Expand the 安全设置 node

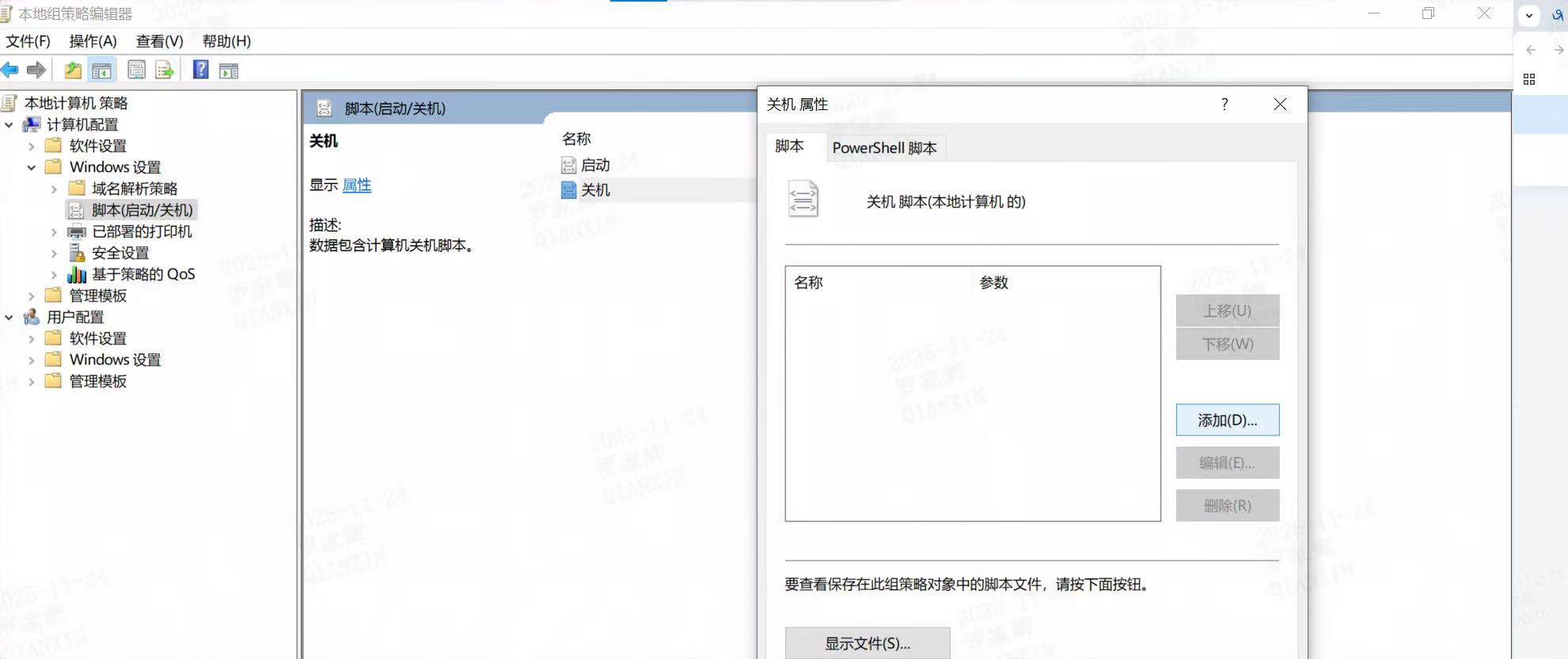(x=54, y=253)
